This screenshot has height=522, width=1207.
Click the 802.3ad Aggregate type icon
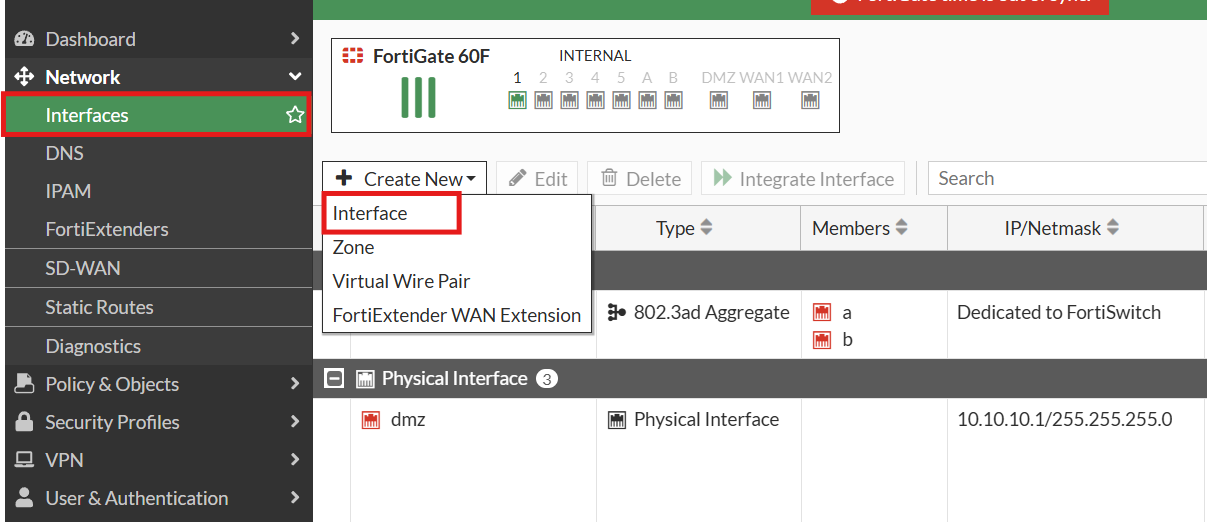(x=617, y=313)
